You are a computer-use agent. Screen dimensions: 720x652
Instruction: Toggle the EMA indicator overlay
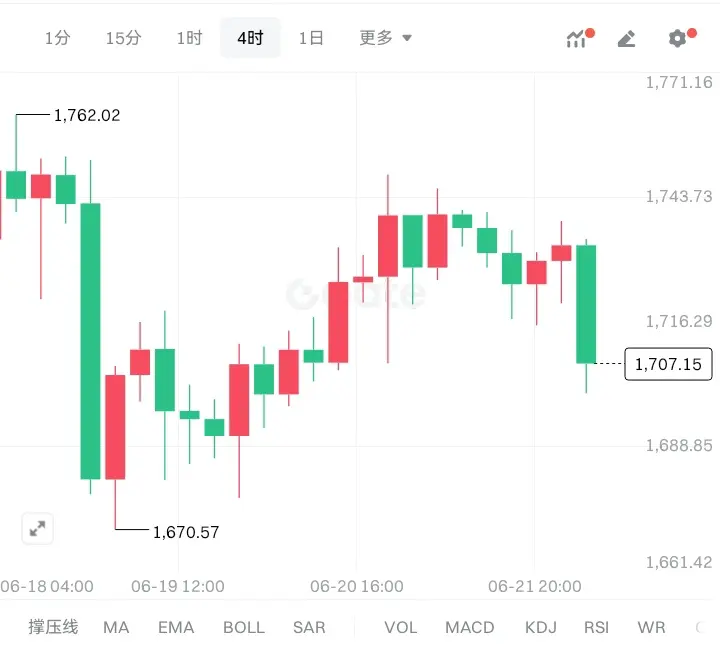pyautogui.click(x=176, y=627)
